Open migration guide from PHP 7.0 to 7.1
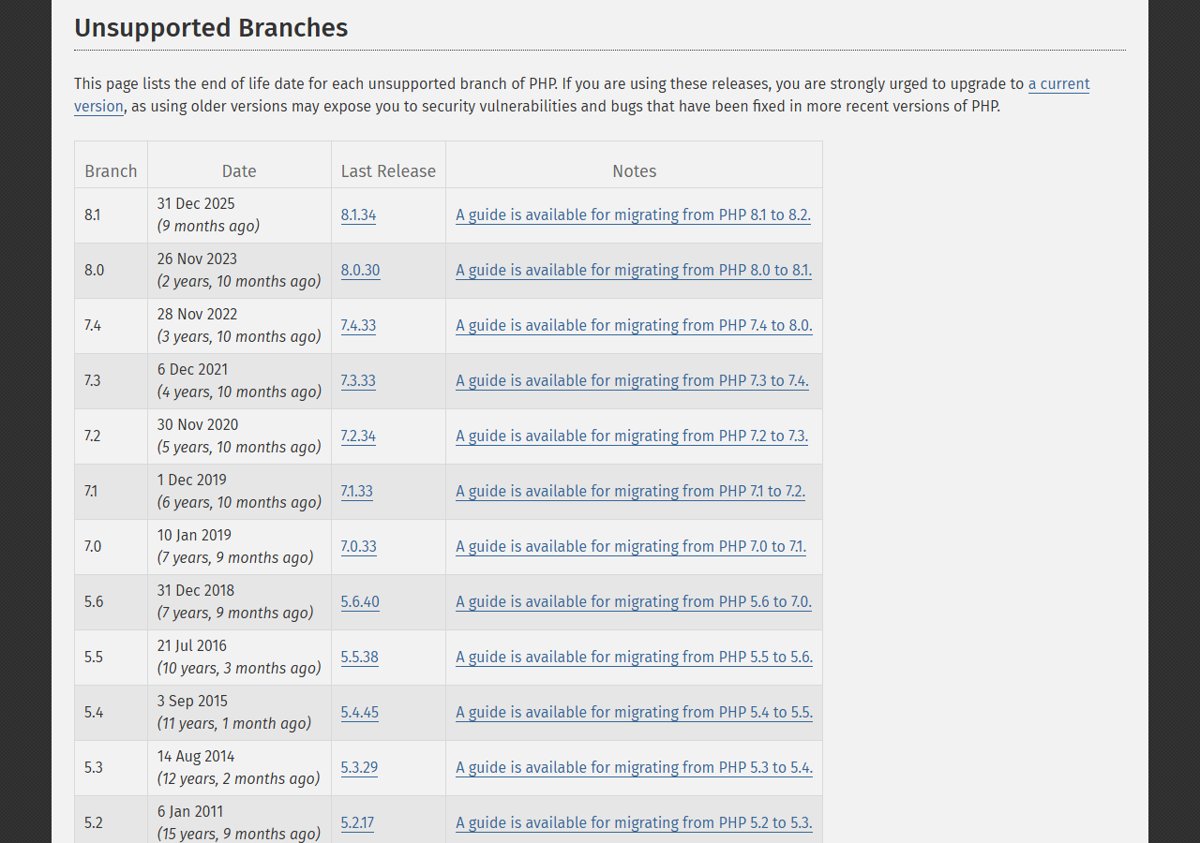 (x=631, y=547)
